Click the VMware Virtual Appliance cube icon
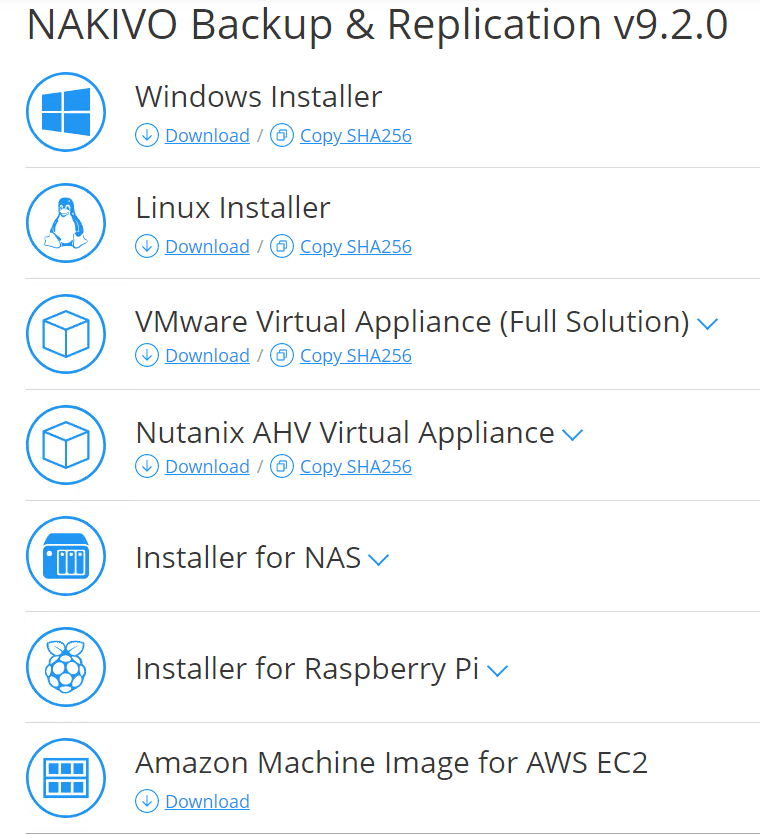 66,334
